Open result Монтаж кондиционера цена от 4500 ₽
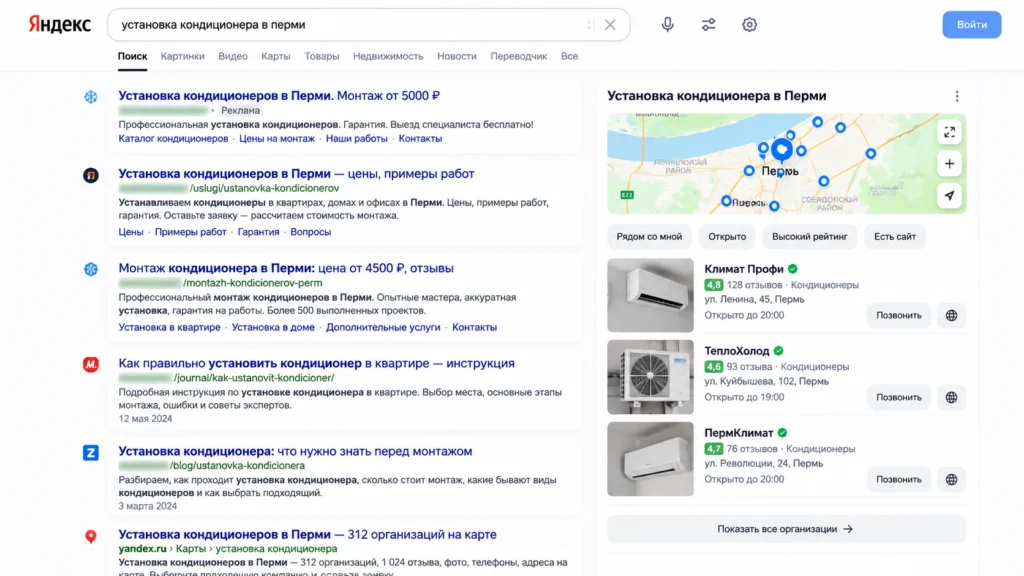The height and width of the screenshot is (576, 1024). (285, 268)
